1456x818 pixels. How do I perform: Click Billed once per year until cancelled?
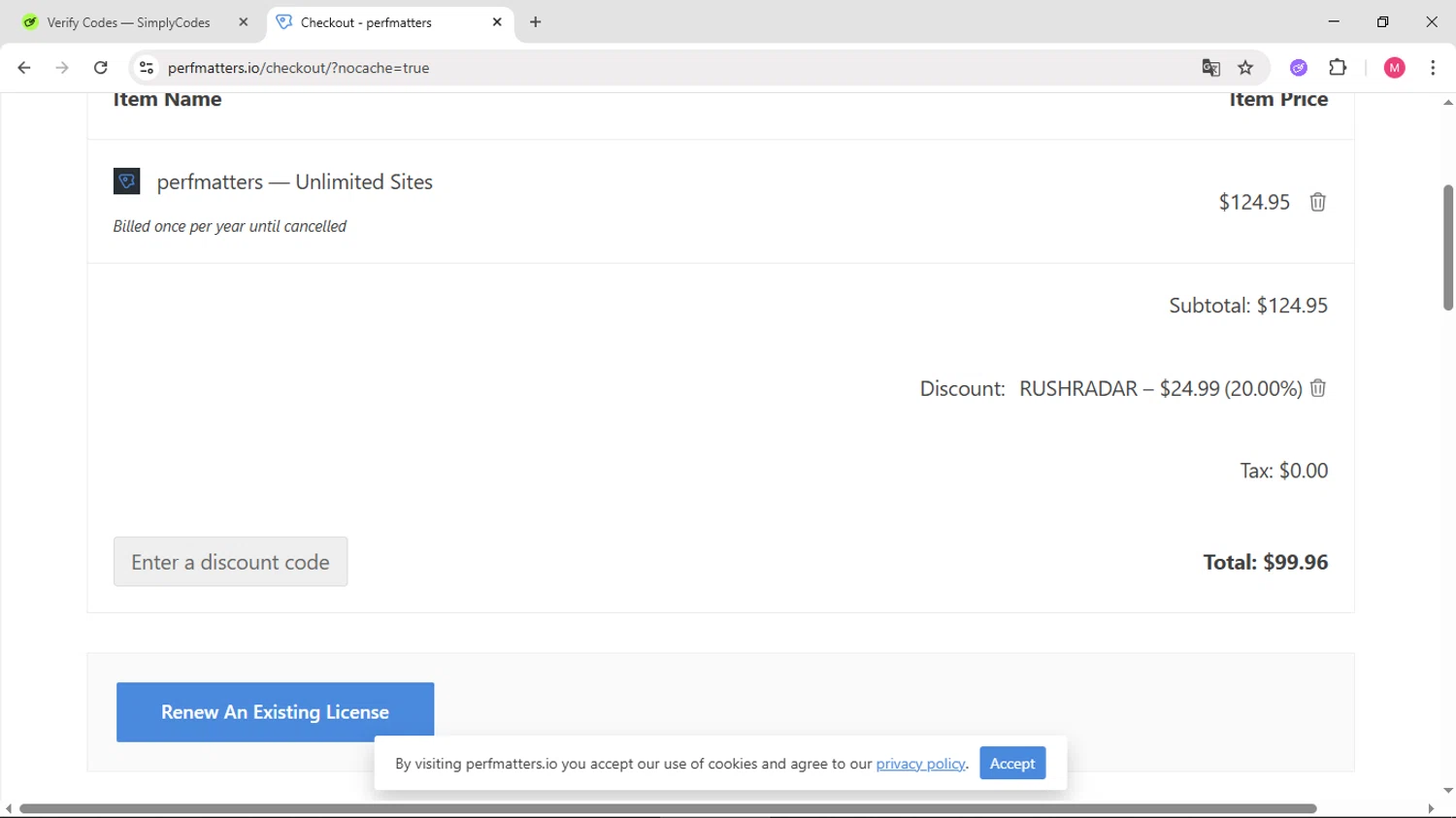(230, 226)
